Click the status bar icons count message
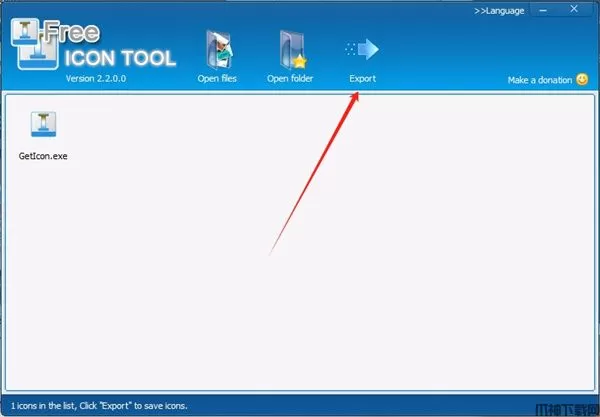The height and width of the screenshot is (417, 600). coord(99,406)
